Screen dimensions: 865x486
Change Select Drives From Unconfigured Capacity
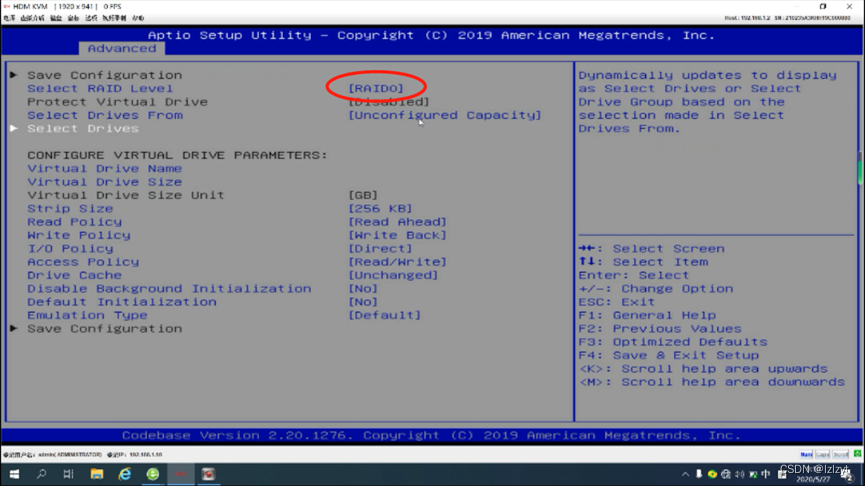444,115
